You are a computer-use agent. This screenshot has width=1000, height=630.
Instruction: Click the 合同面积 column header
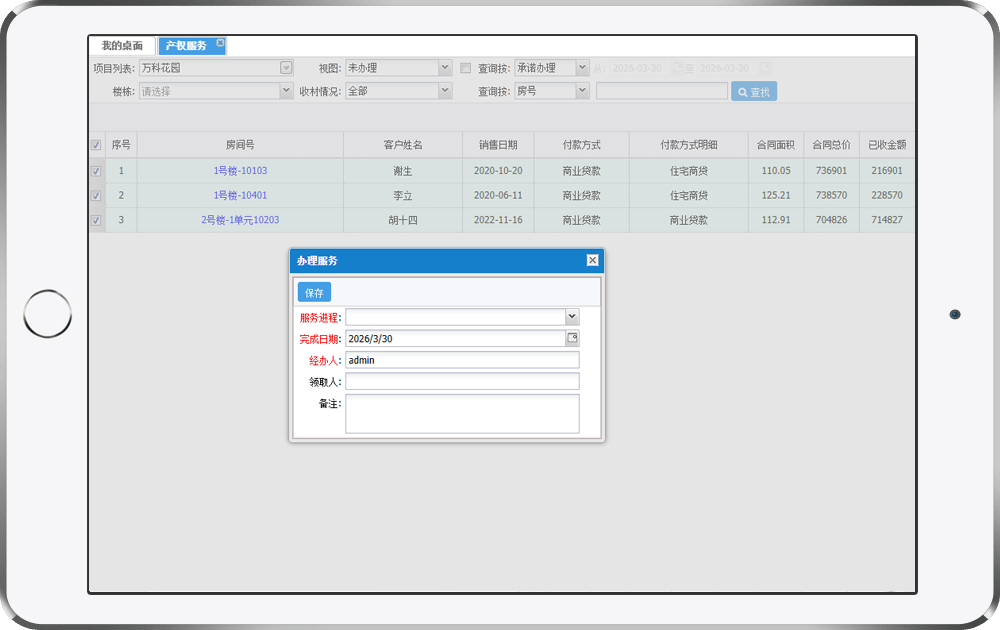[x=776, y=145]
